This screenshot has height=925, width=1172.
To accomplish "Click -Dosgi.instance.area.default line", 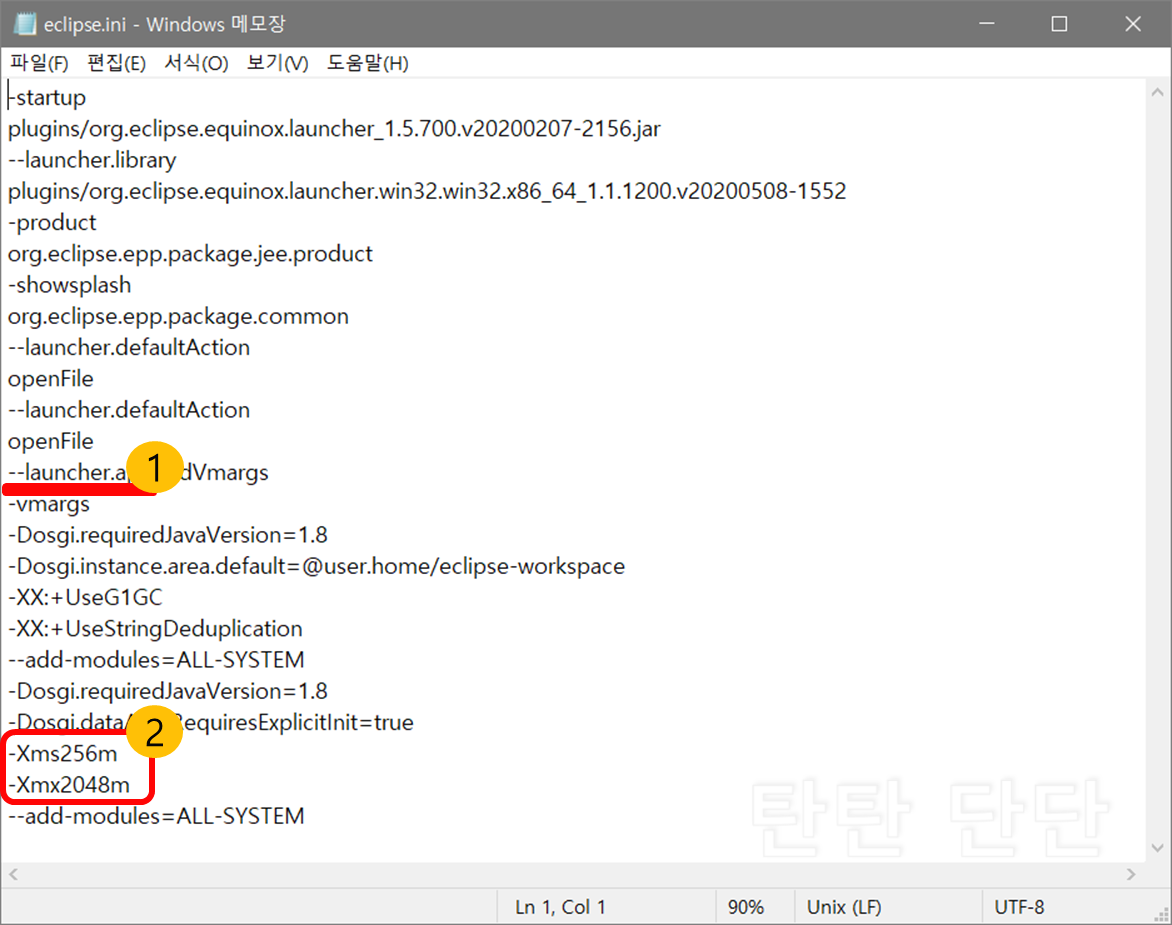I will coord(316,566).
